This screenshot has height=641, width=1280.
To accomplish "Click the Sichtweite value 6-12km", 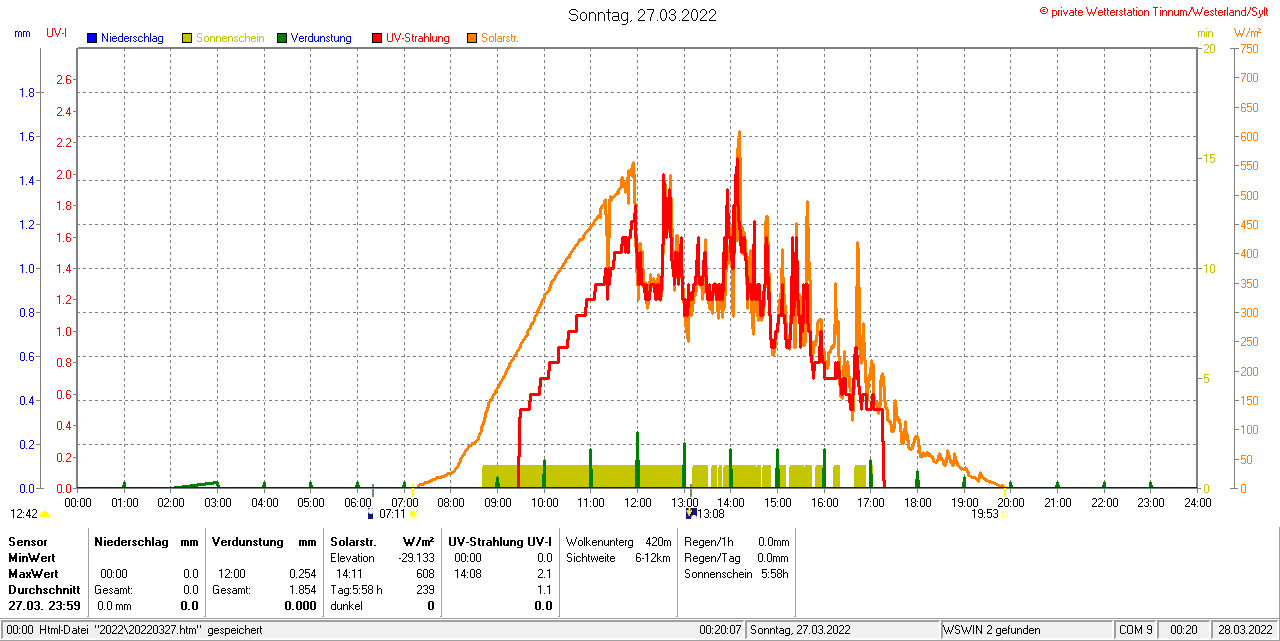I will coord(653,557).
